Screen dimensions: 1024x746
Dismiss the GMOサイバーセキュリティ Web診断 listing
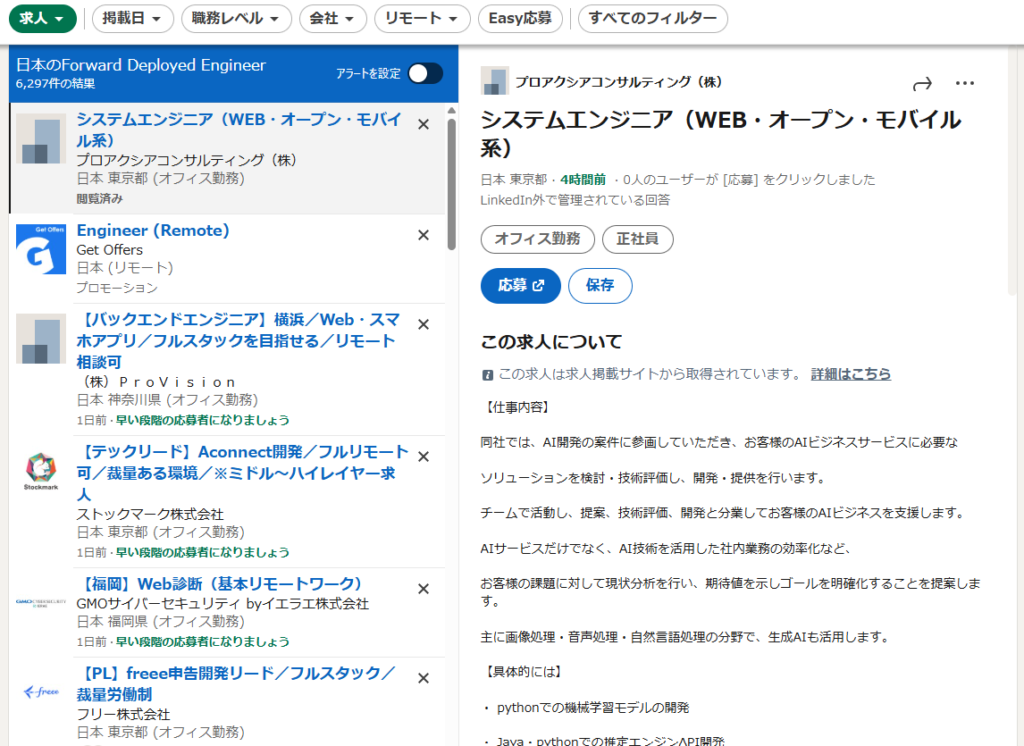[x=423, y=589]
